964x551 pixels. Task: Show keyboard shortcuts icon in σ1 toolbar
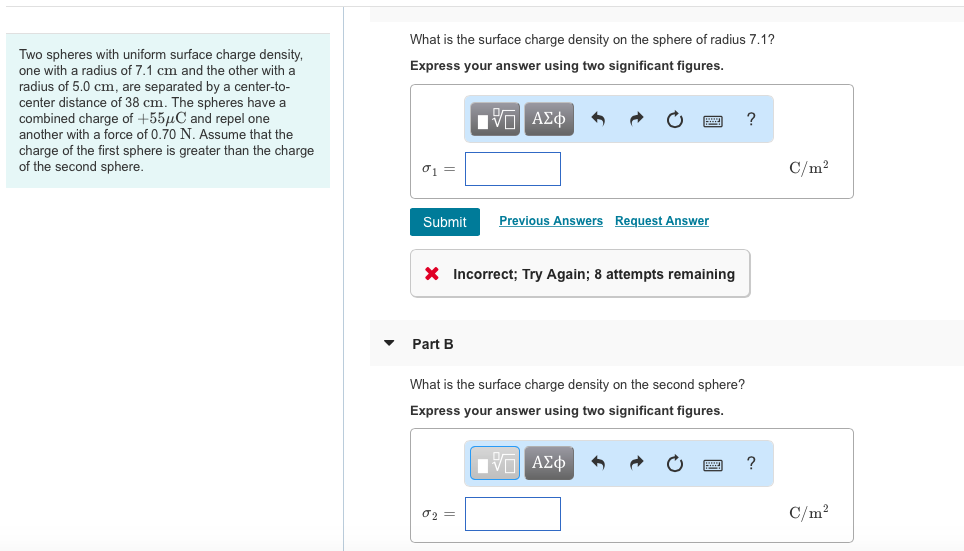click(713, 121)
